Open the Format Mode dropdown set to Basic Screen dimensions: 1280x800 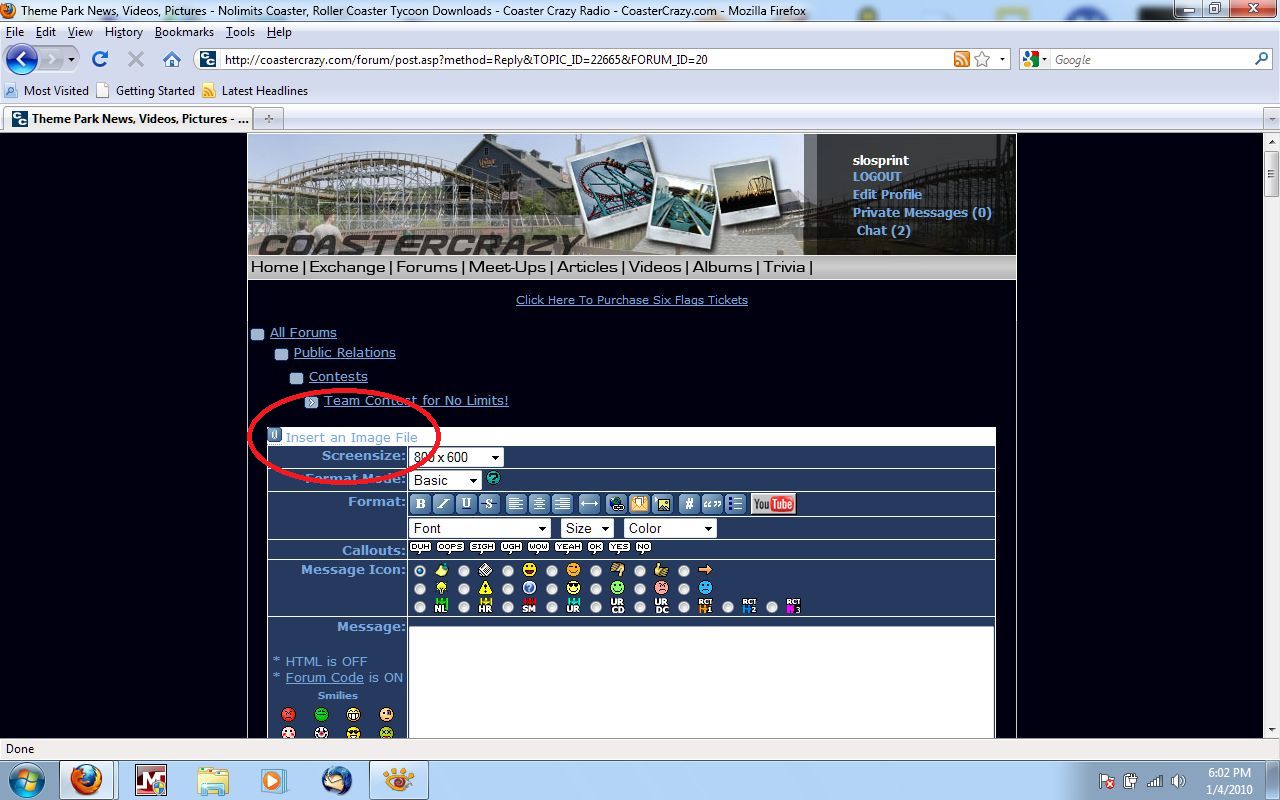(x=445, y=480)
